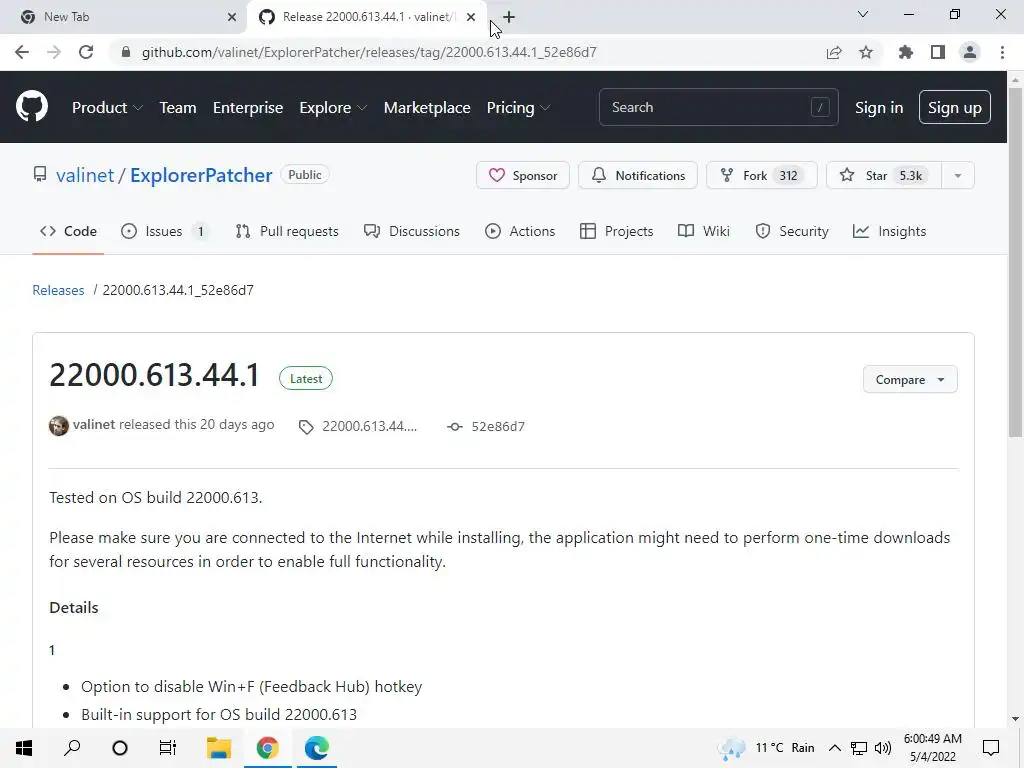
Task: Click the Sign up button
Action: click(954, 107)
